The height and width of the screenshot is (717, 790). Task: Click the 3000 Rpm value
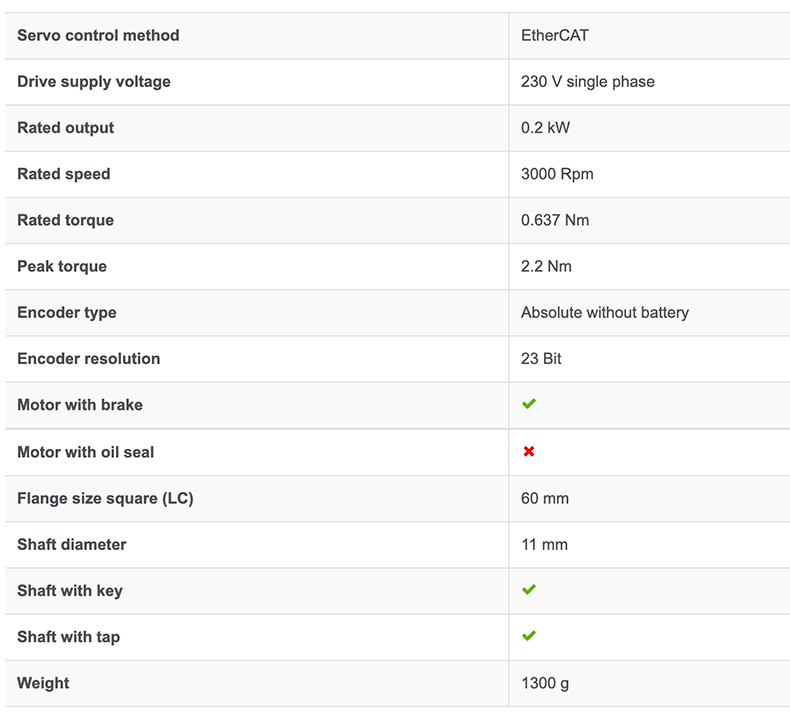click(x=557, y=173)
